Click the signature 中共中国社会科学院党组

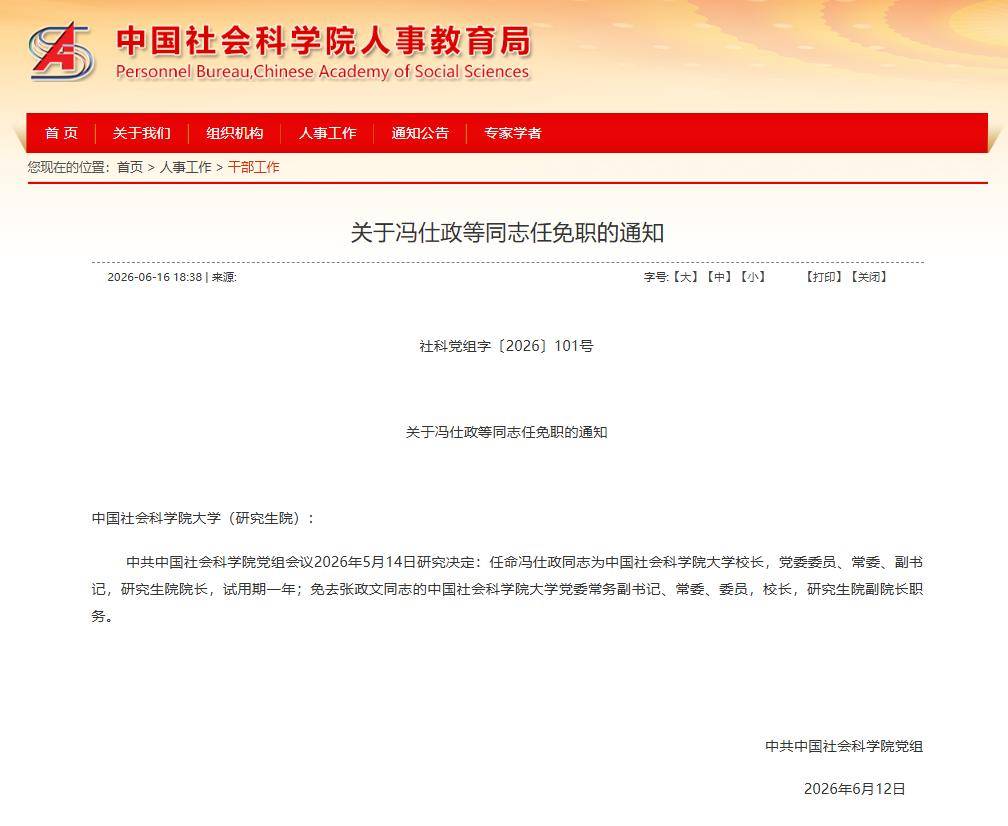[844, 746]
